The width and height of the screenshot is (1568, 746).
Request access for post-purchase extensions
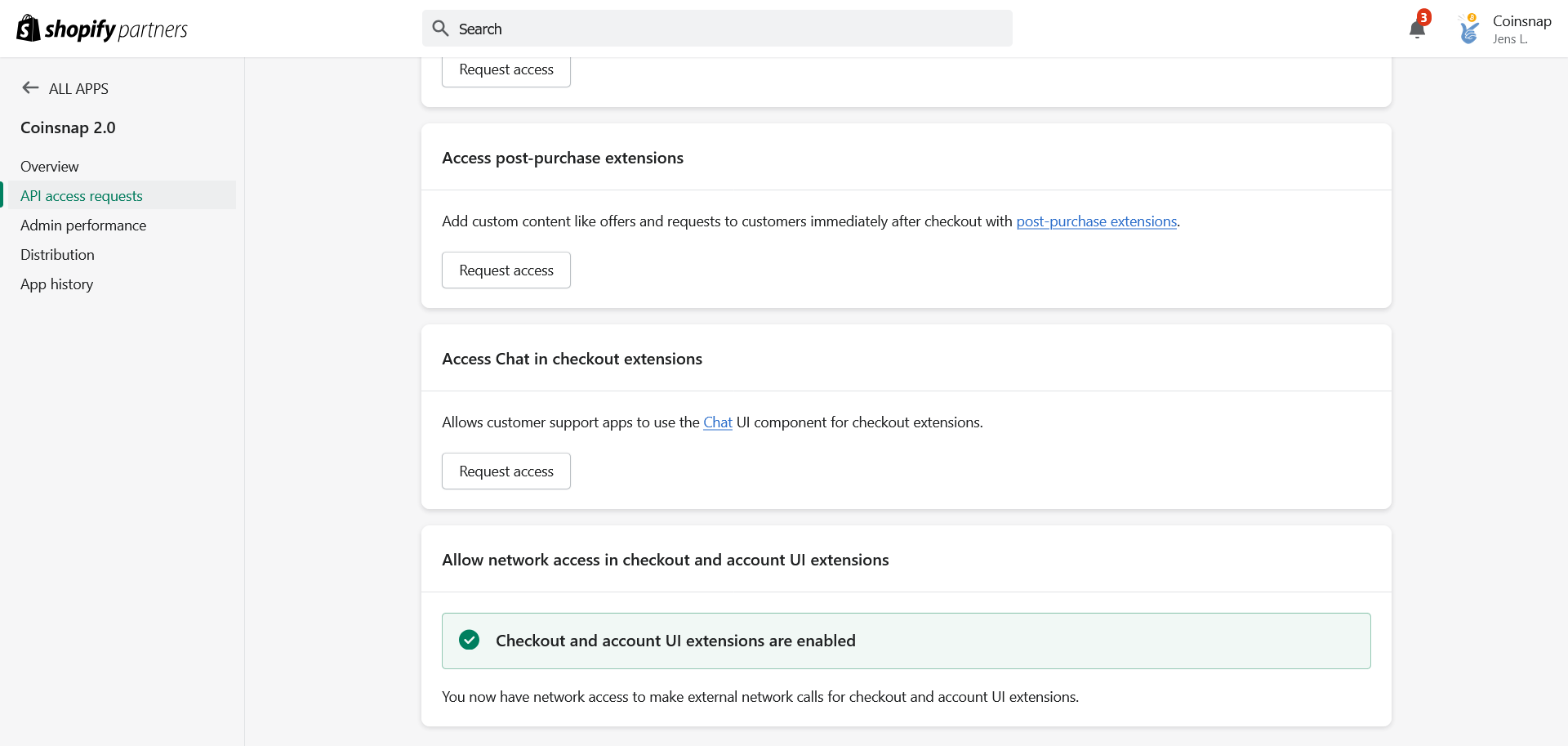coord(506,270)
